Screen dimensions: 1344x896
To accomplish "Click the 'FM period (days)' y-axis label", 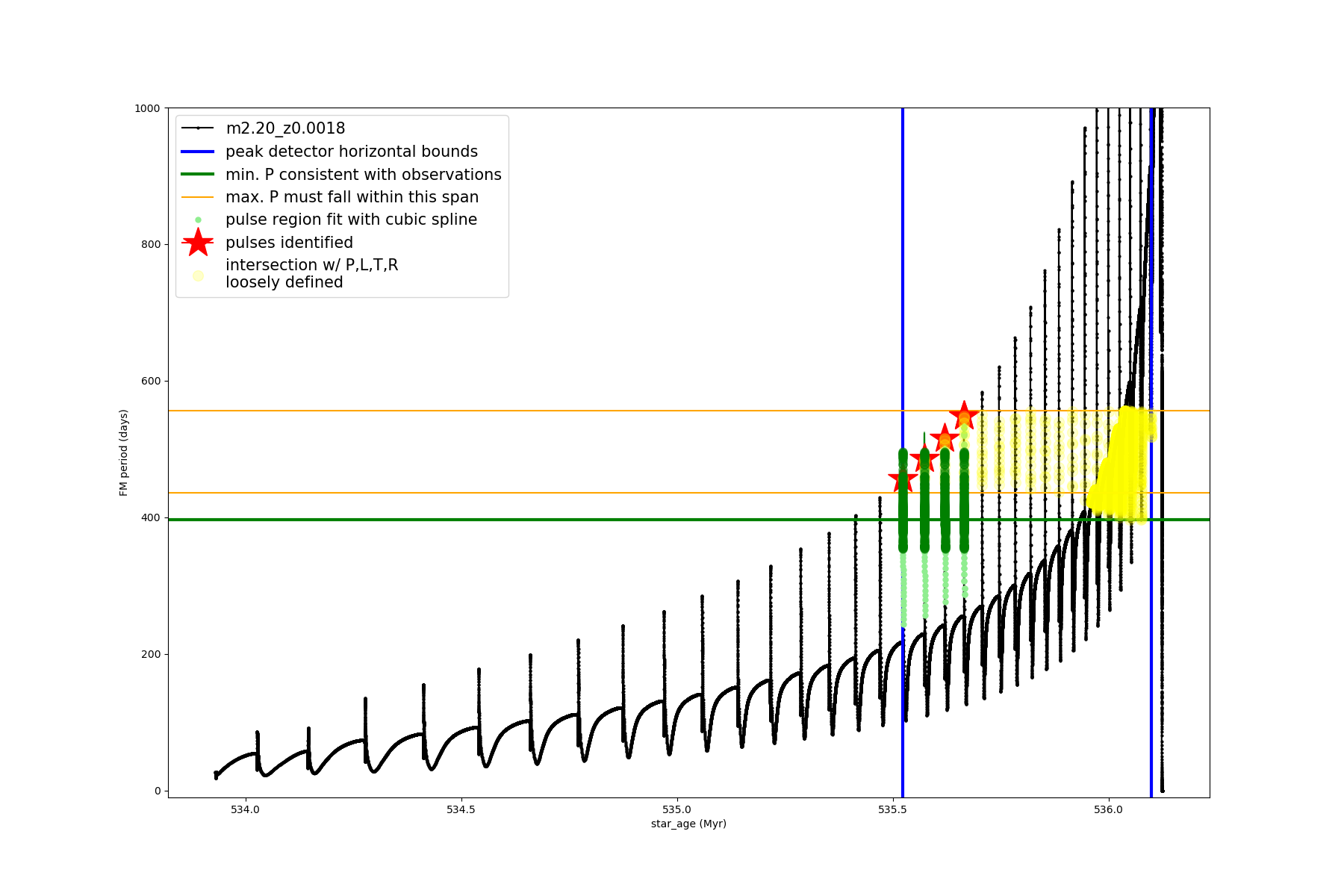I will [x=124, y=452].
